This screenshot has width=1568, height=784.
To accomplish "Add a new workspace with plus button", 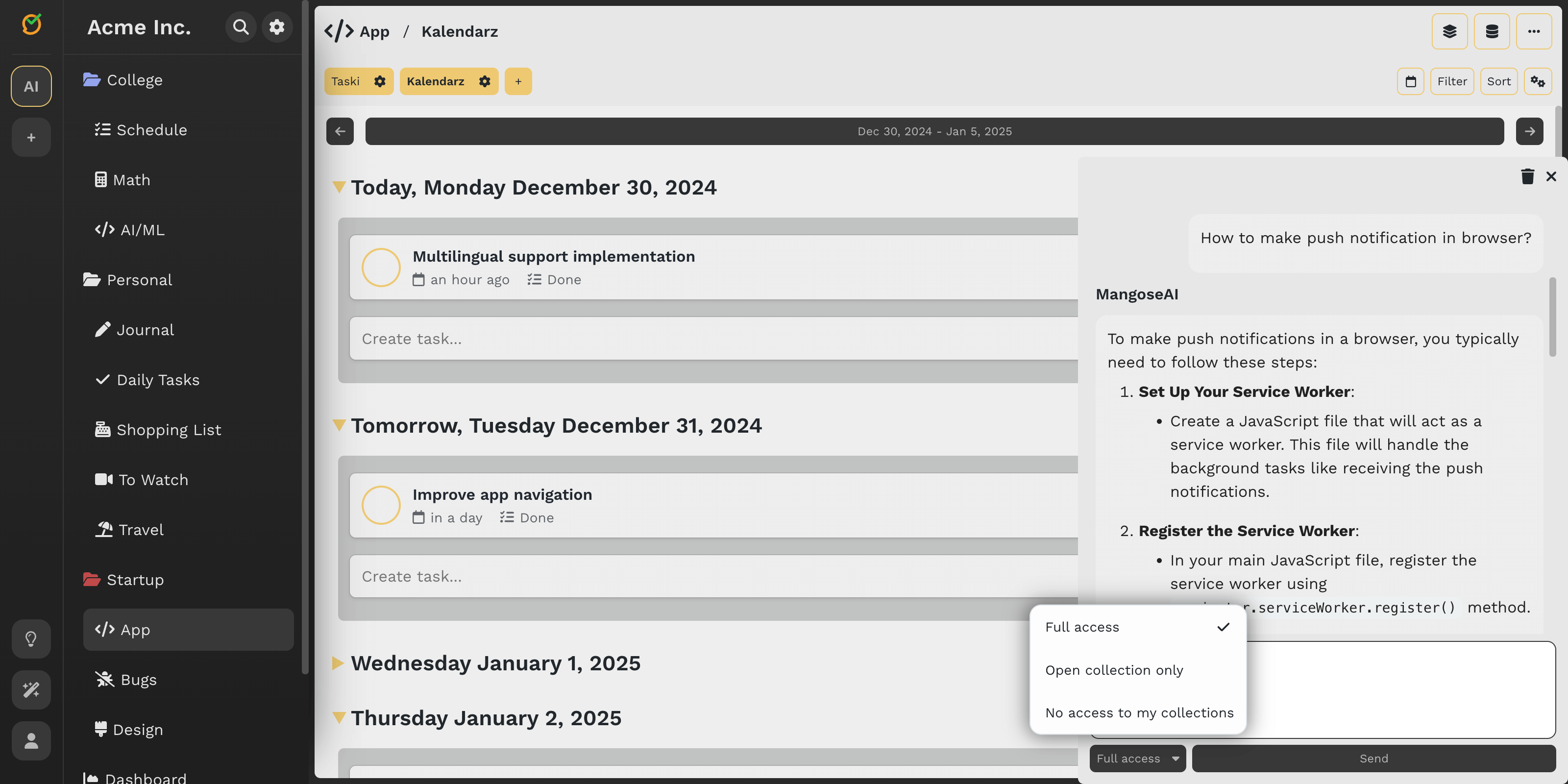I will 31,138.
